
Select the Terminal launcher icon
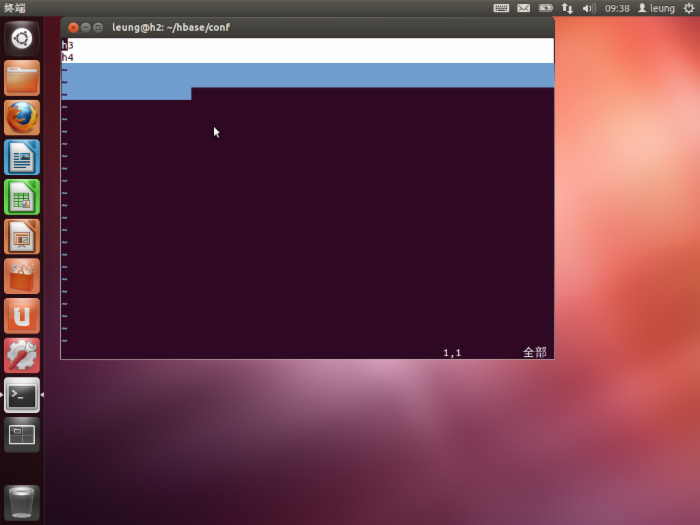pyautogui.click(x=22, y=395)
